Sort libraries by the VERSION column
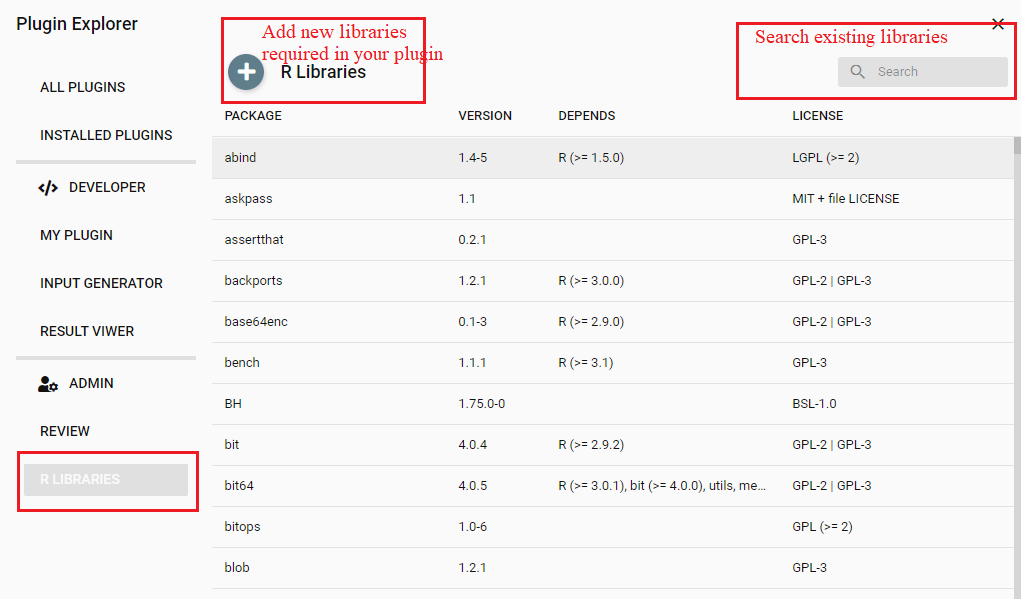1021x599 pixels. point(485,115)
